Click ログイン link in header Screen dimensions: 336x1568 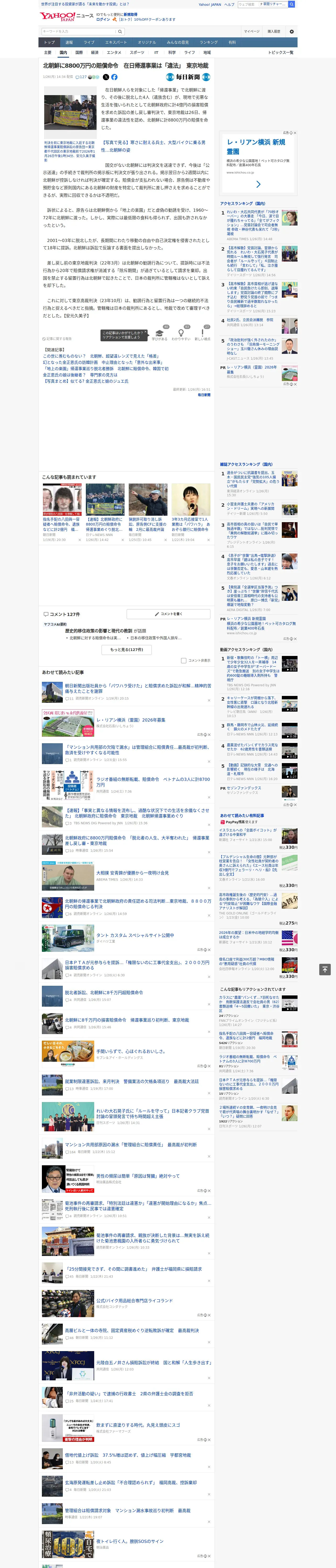103,20
